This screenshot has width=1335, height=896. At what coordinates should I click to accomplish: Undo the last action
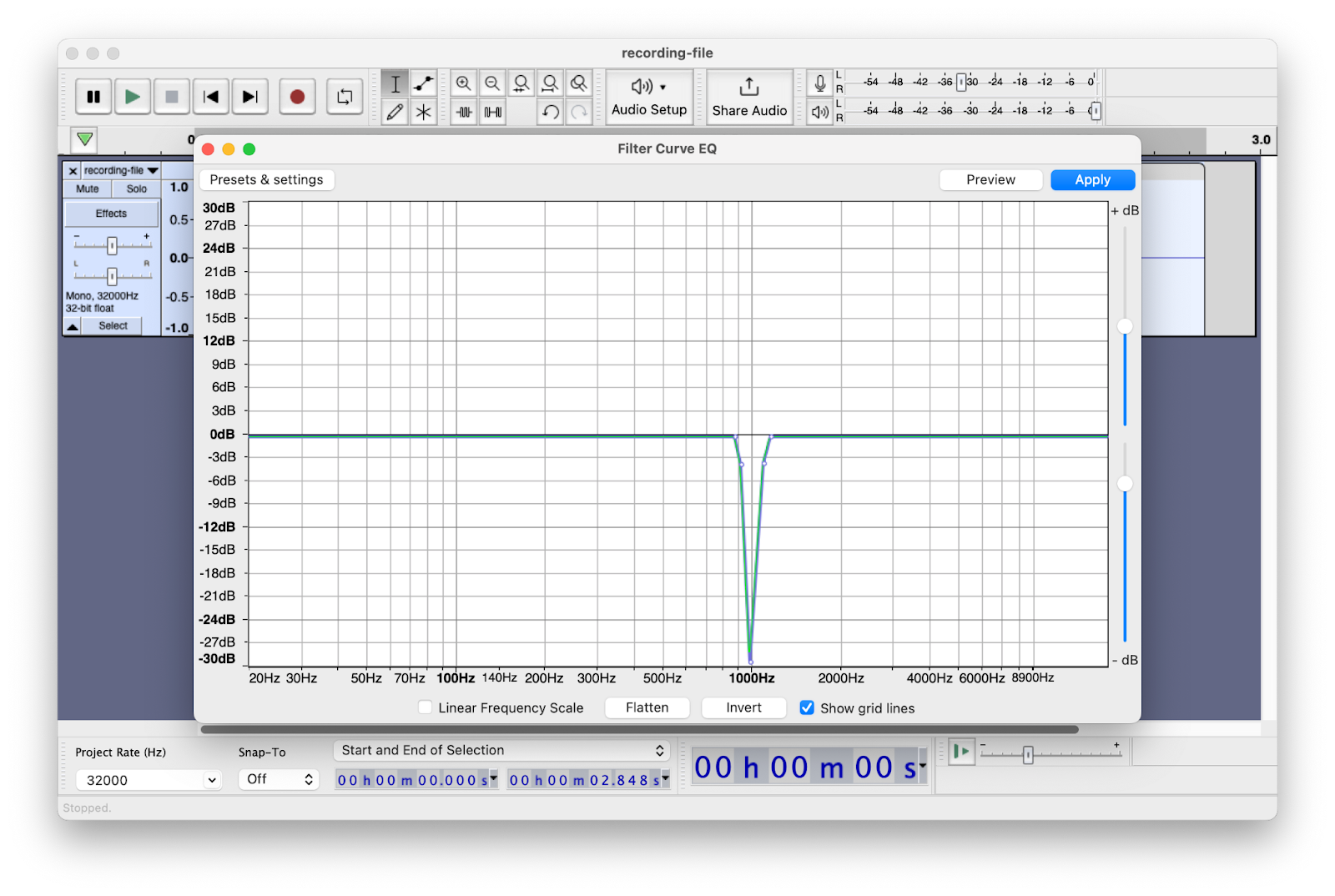[x=551, y=112]
